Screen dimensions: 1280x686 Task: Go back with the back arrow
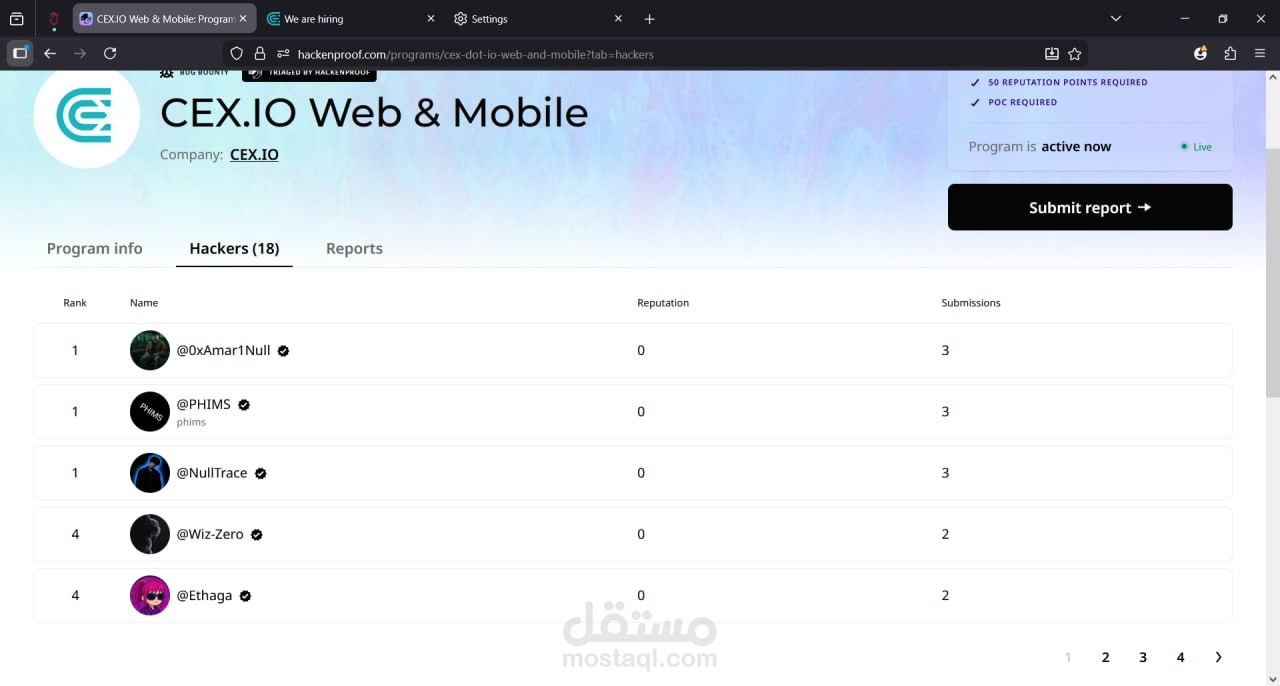click(50, 53)
